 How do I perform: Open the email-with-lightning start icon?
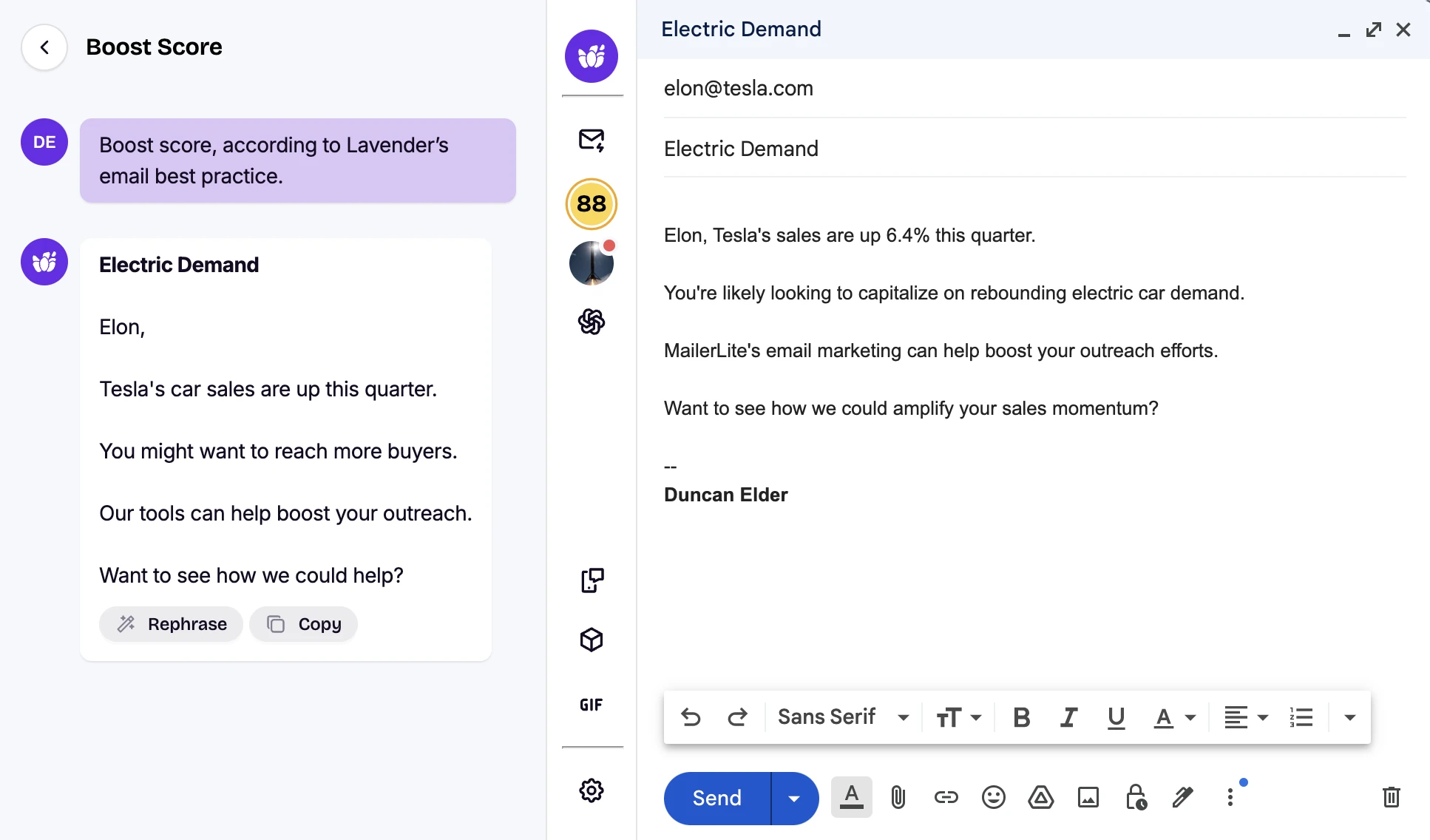(591, 140)
